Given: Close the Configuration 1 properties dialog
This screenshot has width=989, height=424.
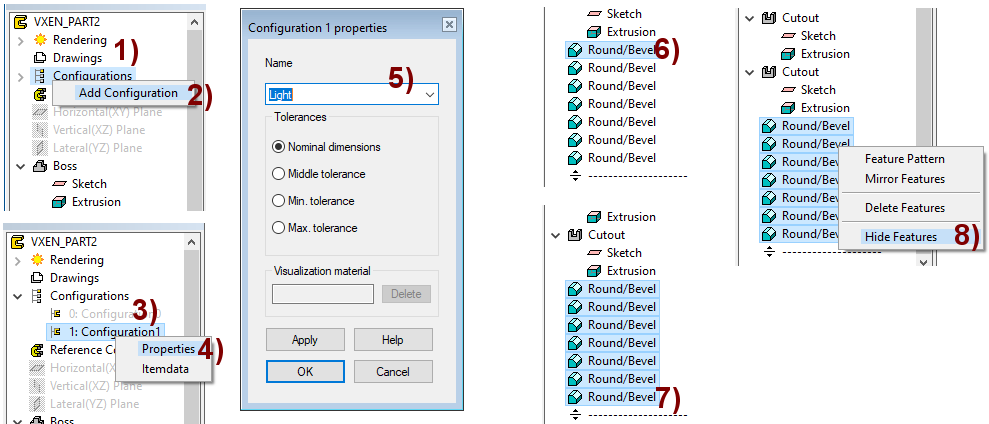Looking at the screenshot, I should [448, 26].
